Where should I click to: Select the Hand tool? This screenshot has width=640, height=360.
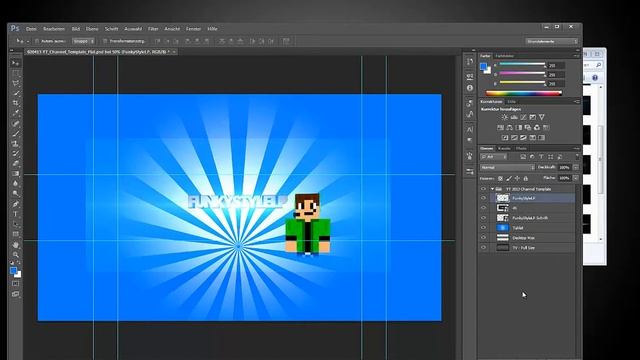[x=16, y=244]
